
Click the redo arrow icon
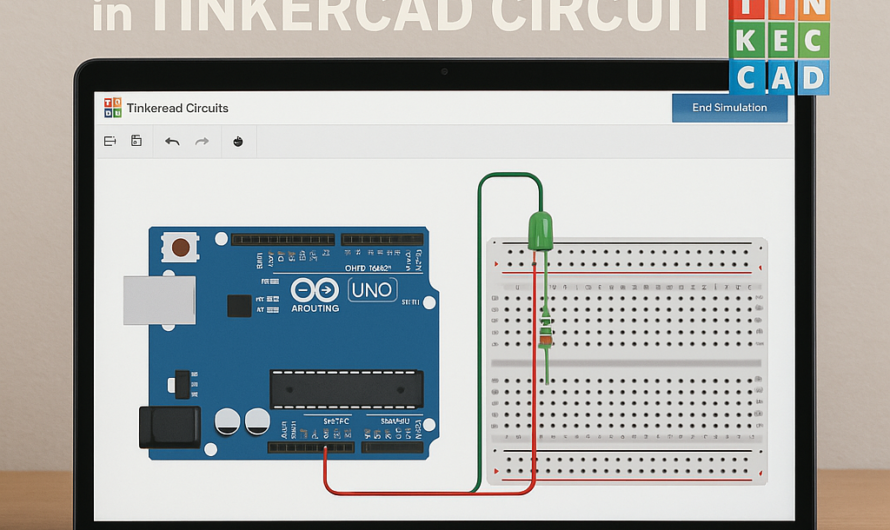(202, 141)
